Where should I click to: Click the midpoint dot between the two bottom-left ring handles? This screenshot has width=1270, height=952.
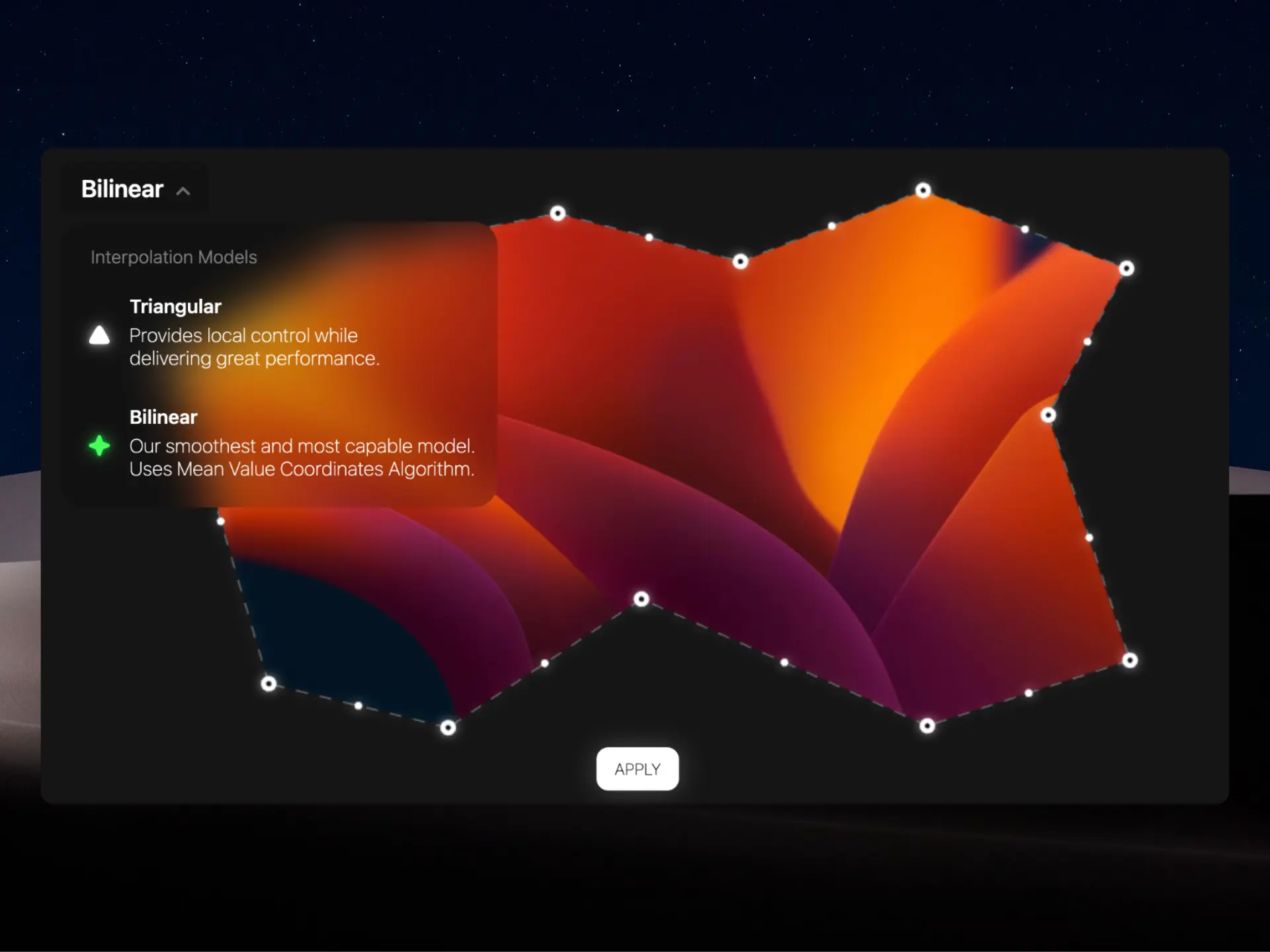point(358,705)
